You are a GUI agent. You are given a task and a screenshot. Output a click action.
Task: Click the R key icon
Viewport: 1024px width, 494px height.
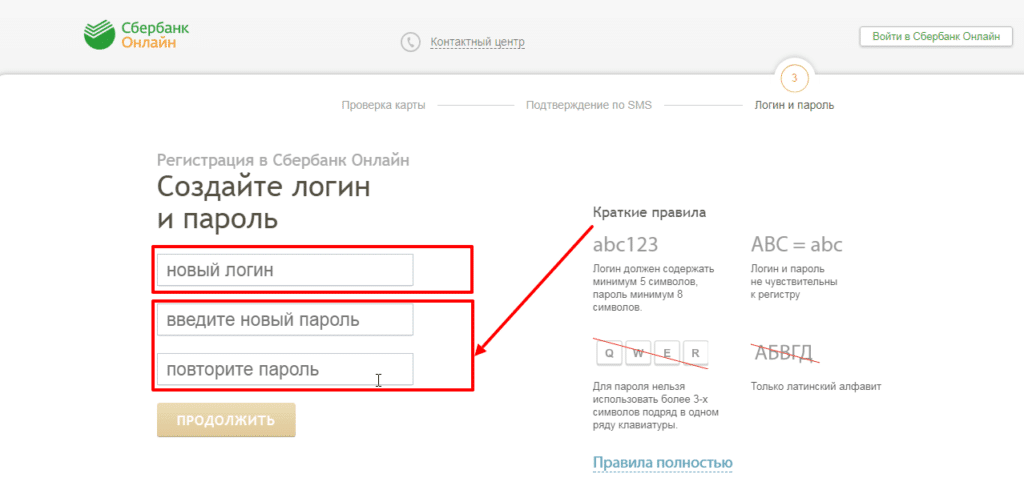click(x=696, y=354)
